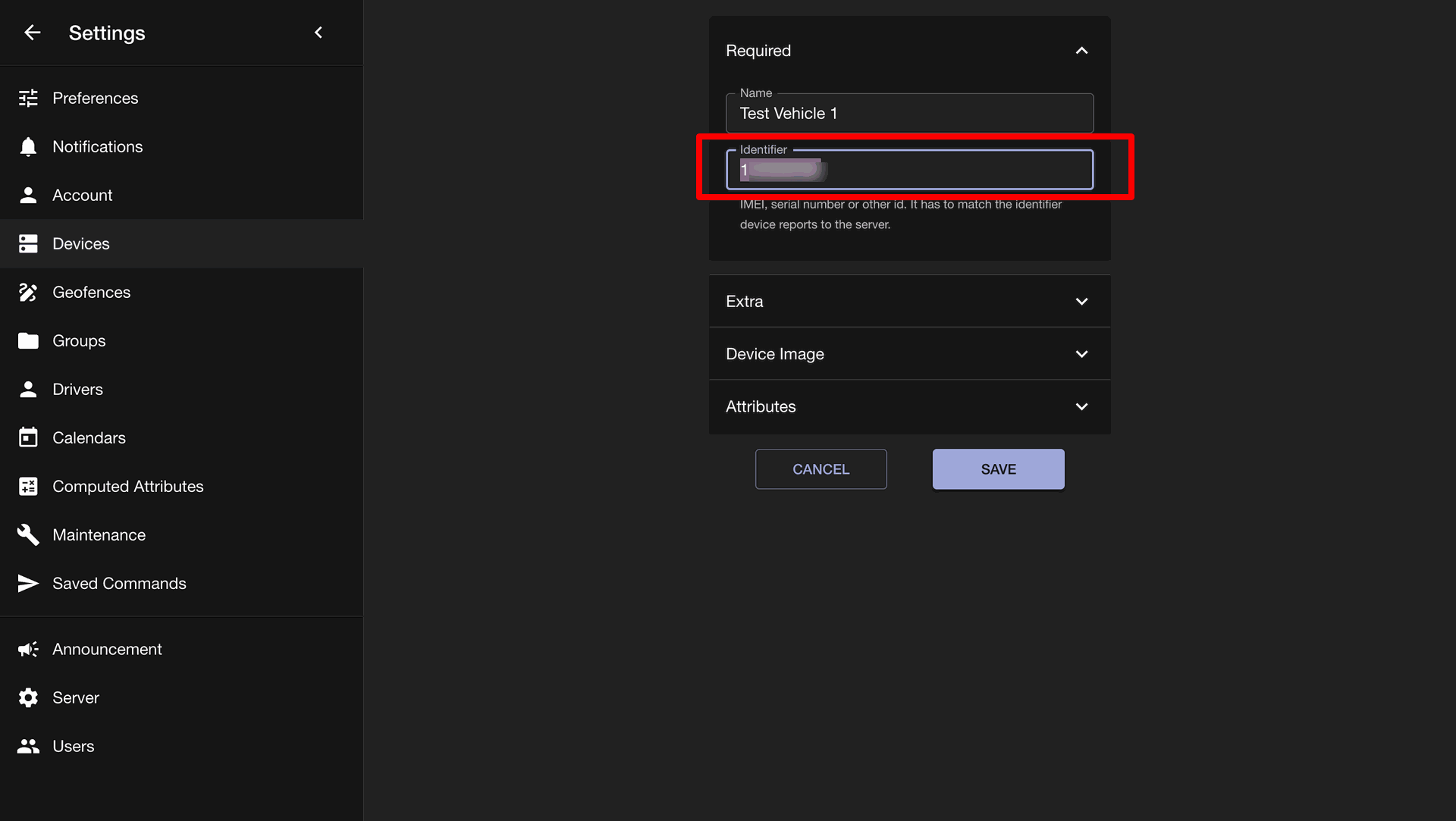Open the Users menu item
Screen dimensions: 1456x821
pyautogui.click(x=181, y=746)
